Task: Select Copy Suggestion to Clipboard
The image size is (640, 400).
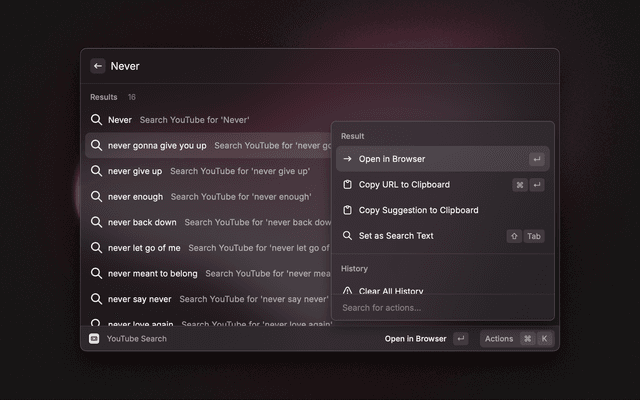Action: pyautogui.click(x=418, y=211)
